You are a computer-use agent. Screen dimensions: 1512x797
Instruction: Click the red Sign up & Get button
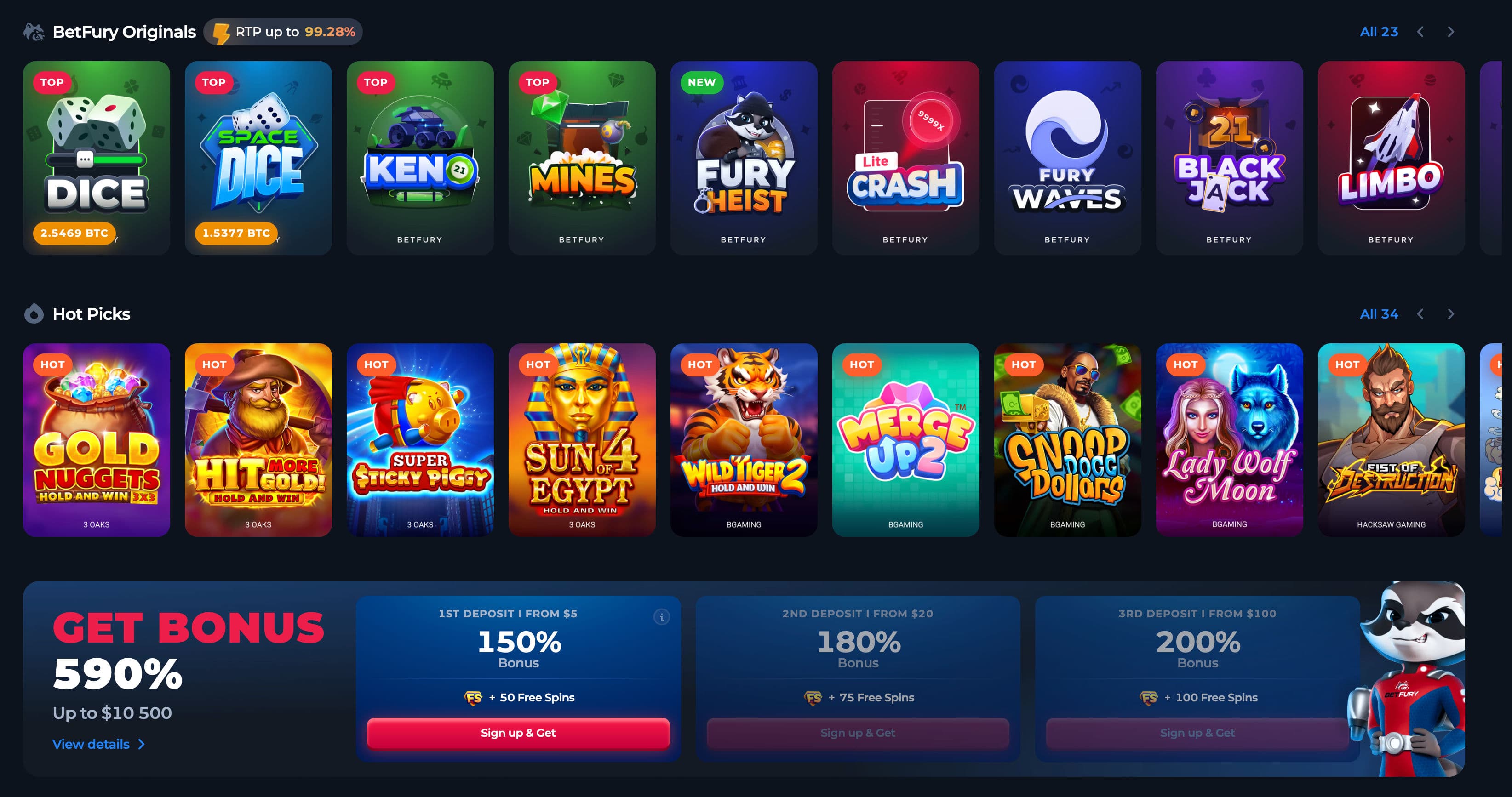click(518, 733)
